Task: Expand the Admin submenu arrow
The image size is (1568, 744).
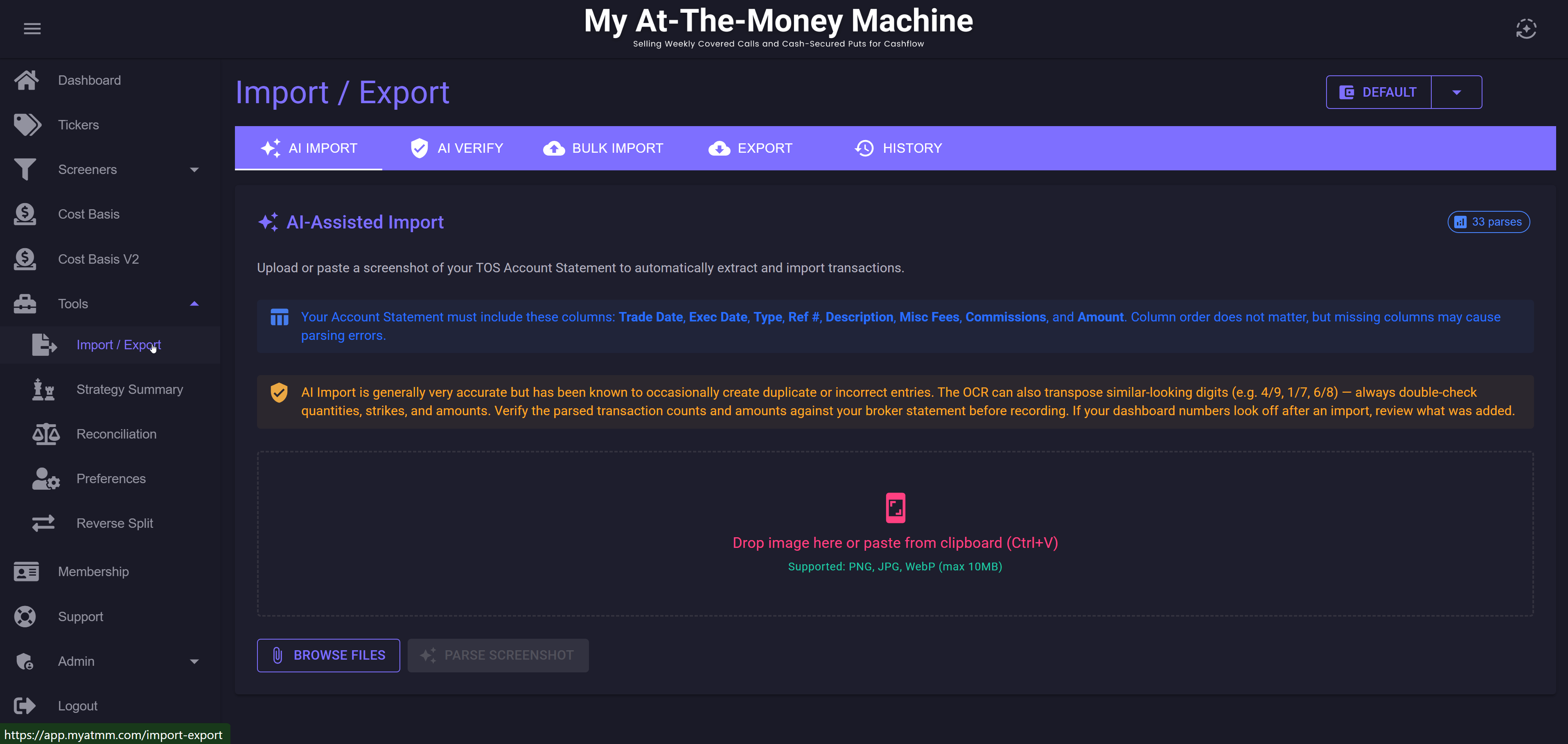Action: (194, 661)
